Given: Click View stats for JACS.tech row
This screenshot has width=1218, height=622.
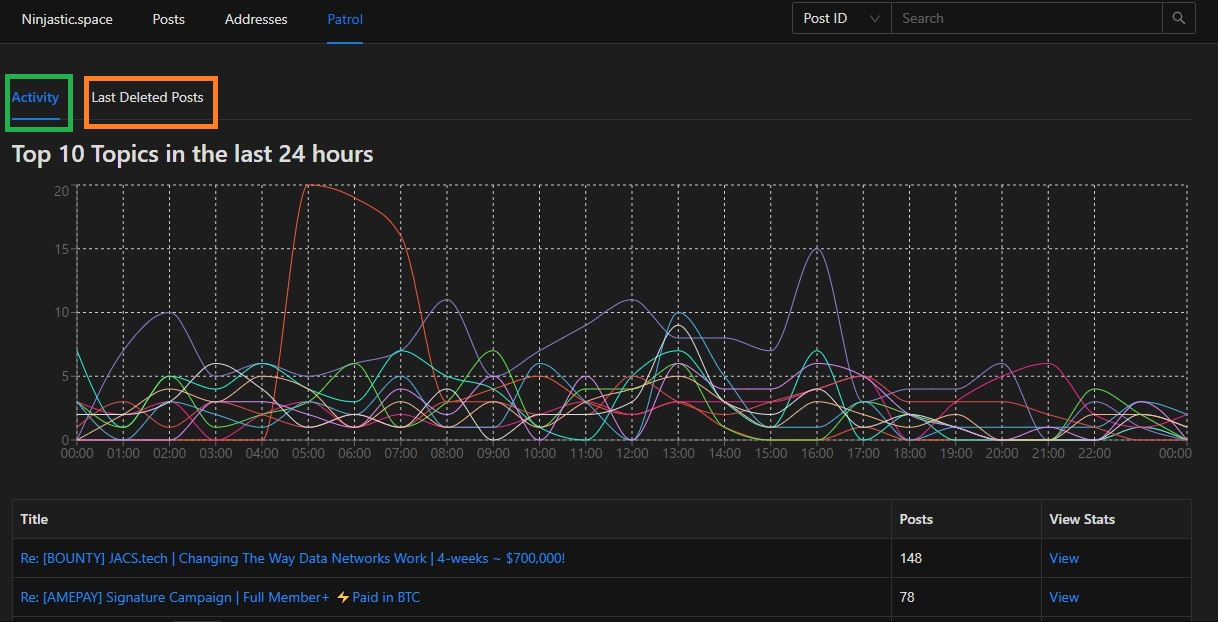Looking at the screenshot, I should 1064,558.
